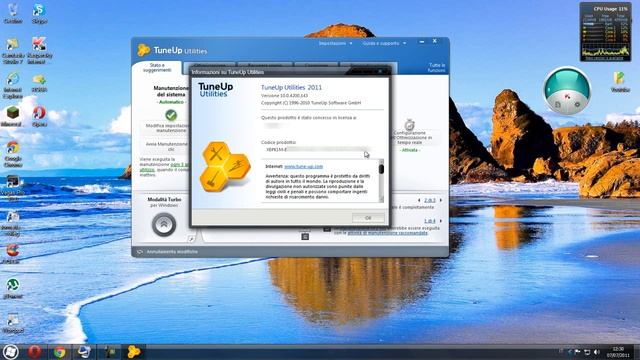Image resolution: width=640 pixels, height=360 pixels.
Task: Select the Google Chrome desktop icon
Action: [x=13, y=154]
